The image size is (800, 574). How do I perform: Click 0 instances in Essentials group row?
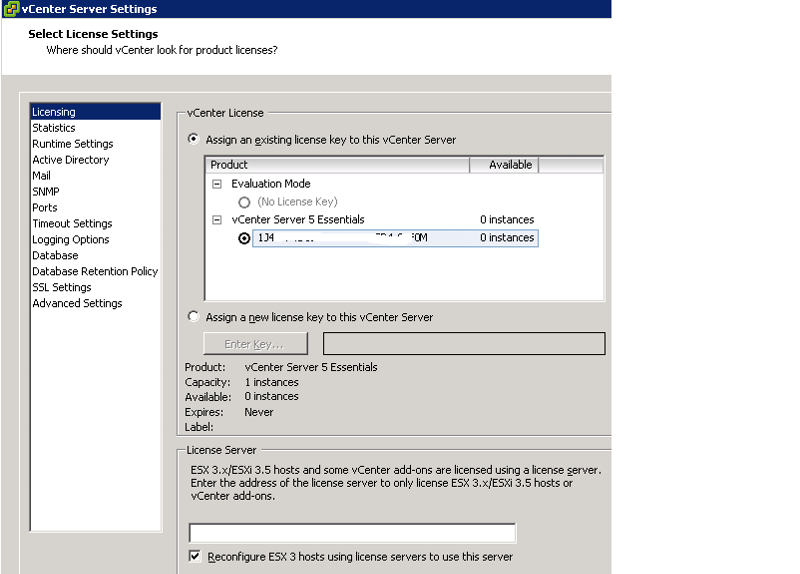507,220
